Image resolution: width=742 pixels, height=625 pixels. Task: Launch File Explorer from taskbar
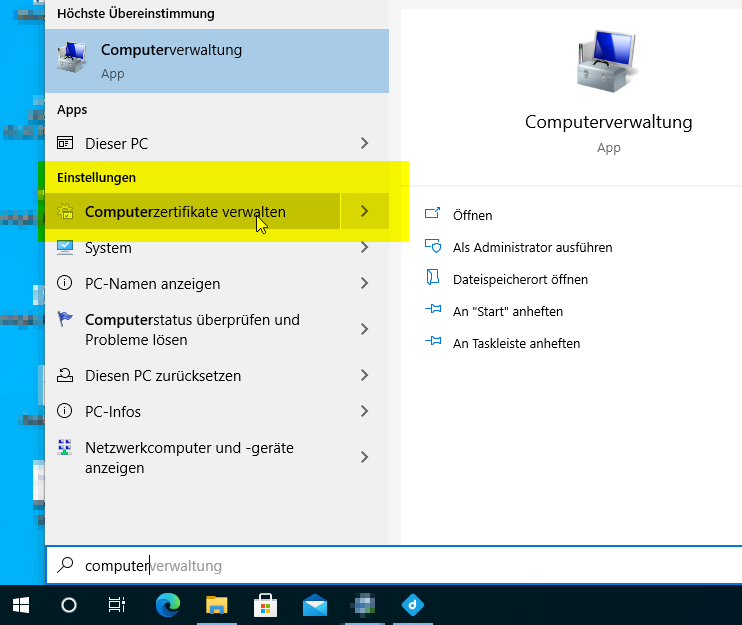[x=217, y=605]
